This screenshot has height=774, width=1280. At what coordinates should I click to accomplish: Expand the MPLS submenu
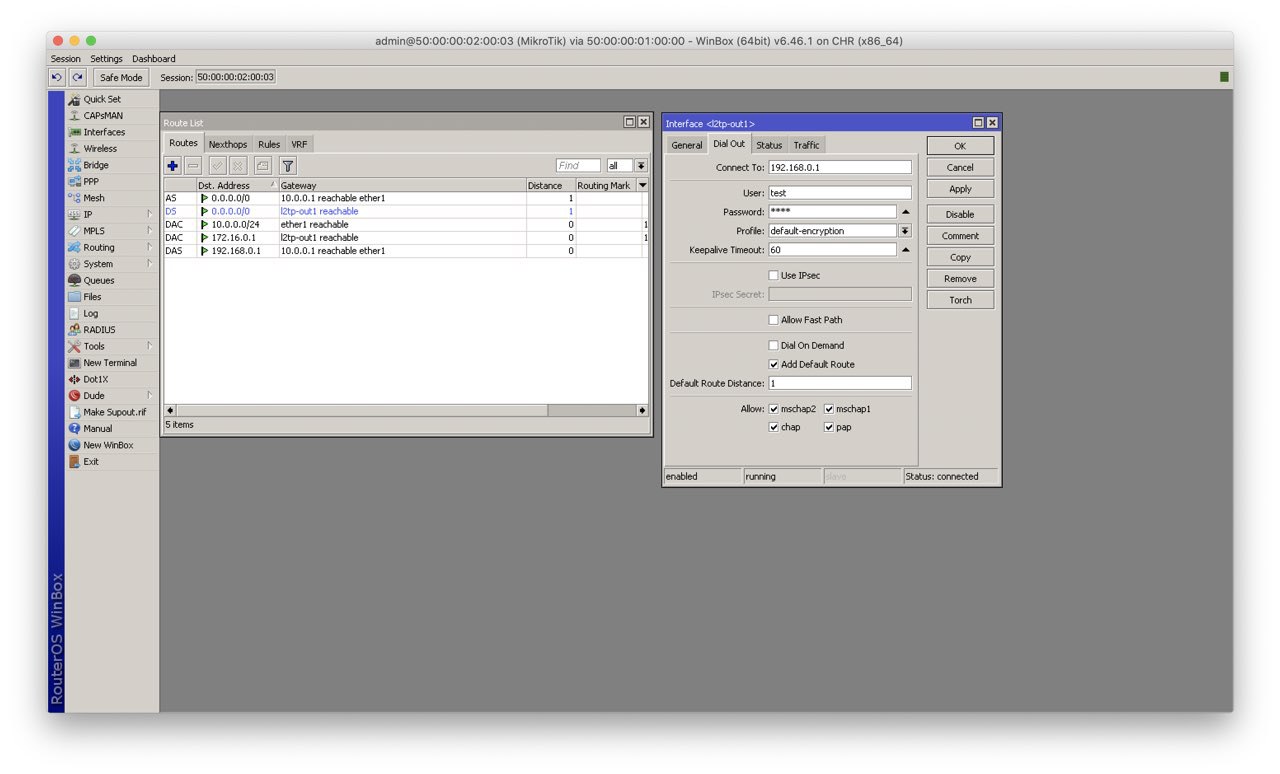point(150,231)
